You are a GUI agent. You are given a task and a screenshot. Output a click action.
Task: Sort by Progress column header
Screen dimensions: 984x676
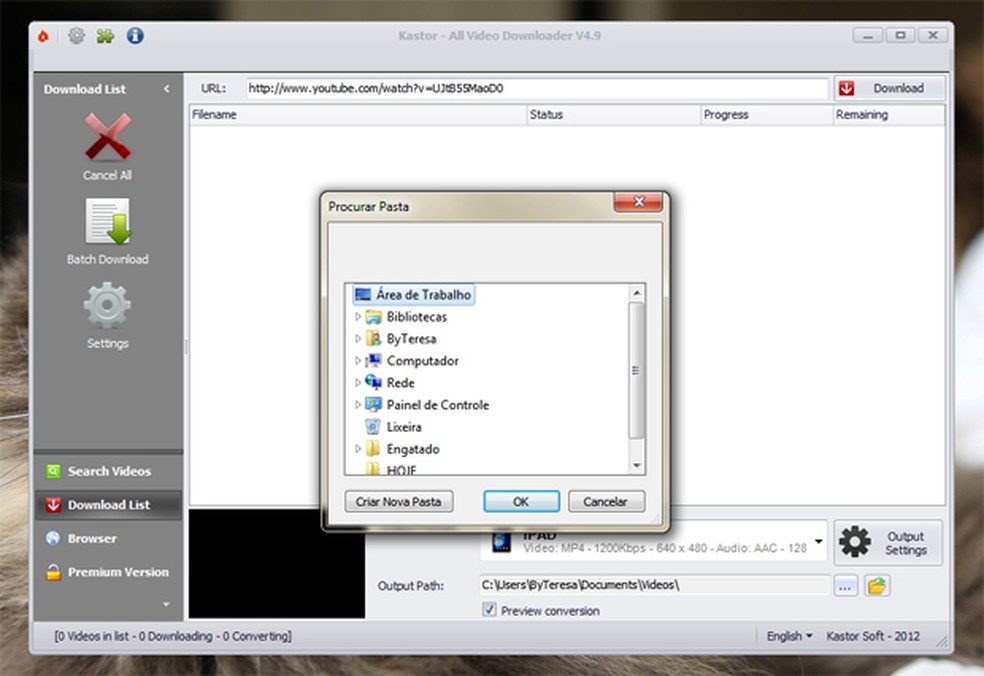click(766, 115)
